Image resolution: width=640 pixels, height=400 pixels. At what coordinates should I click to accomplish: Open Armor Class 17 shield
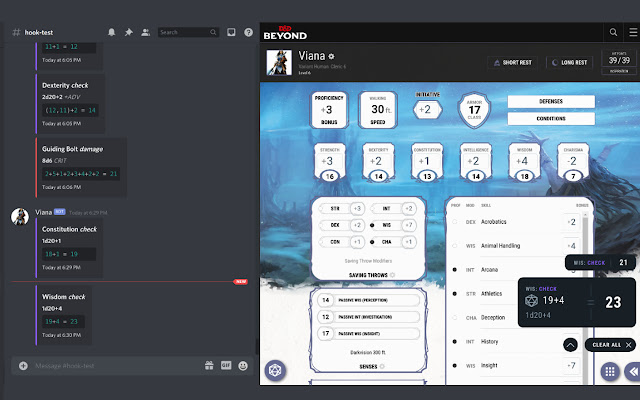click(x=474, y=110)
